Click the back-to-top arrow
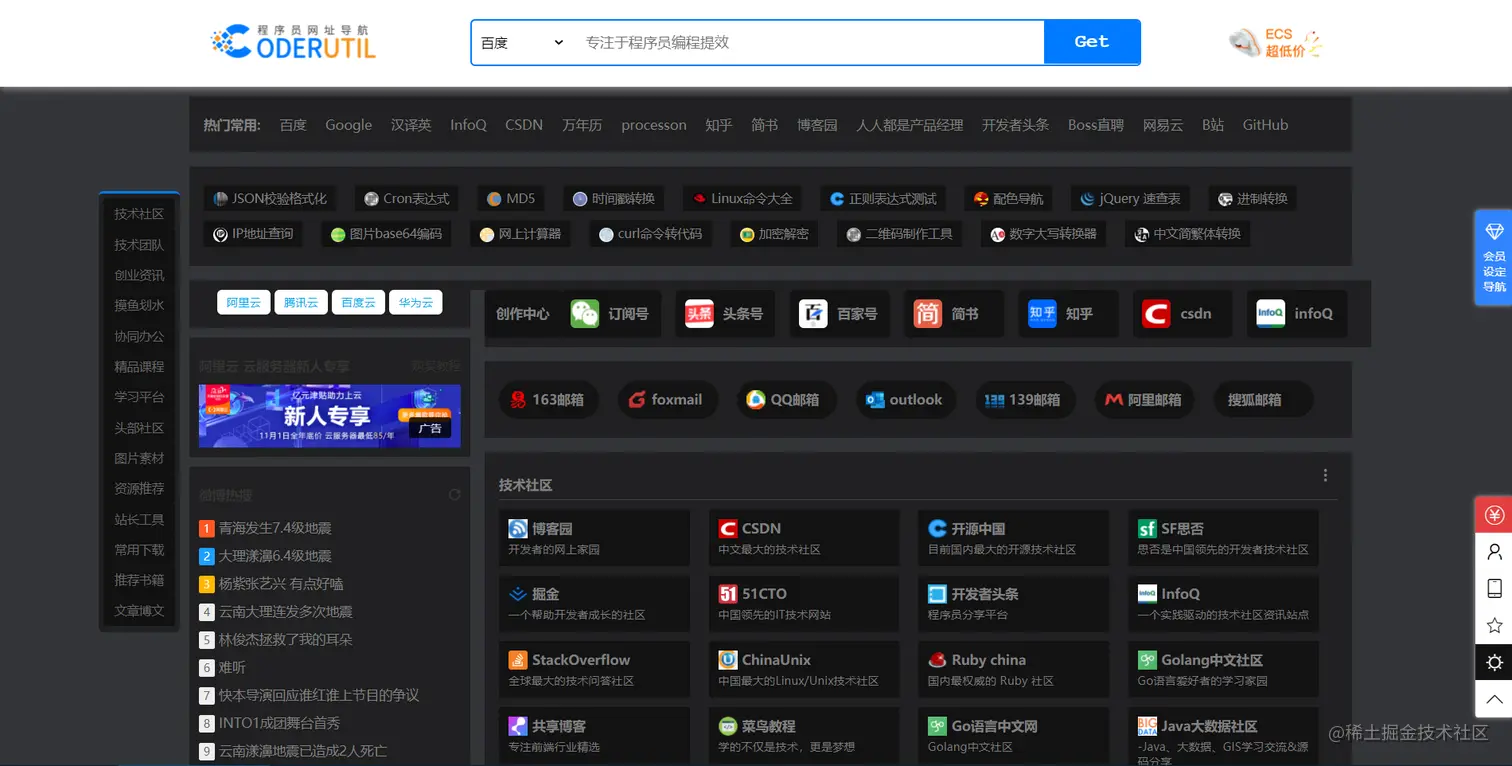 (1494, 699)
